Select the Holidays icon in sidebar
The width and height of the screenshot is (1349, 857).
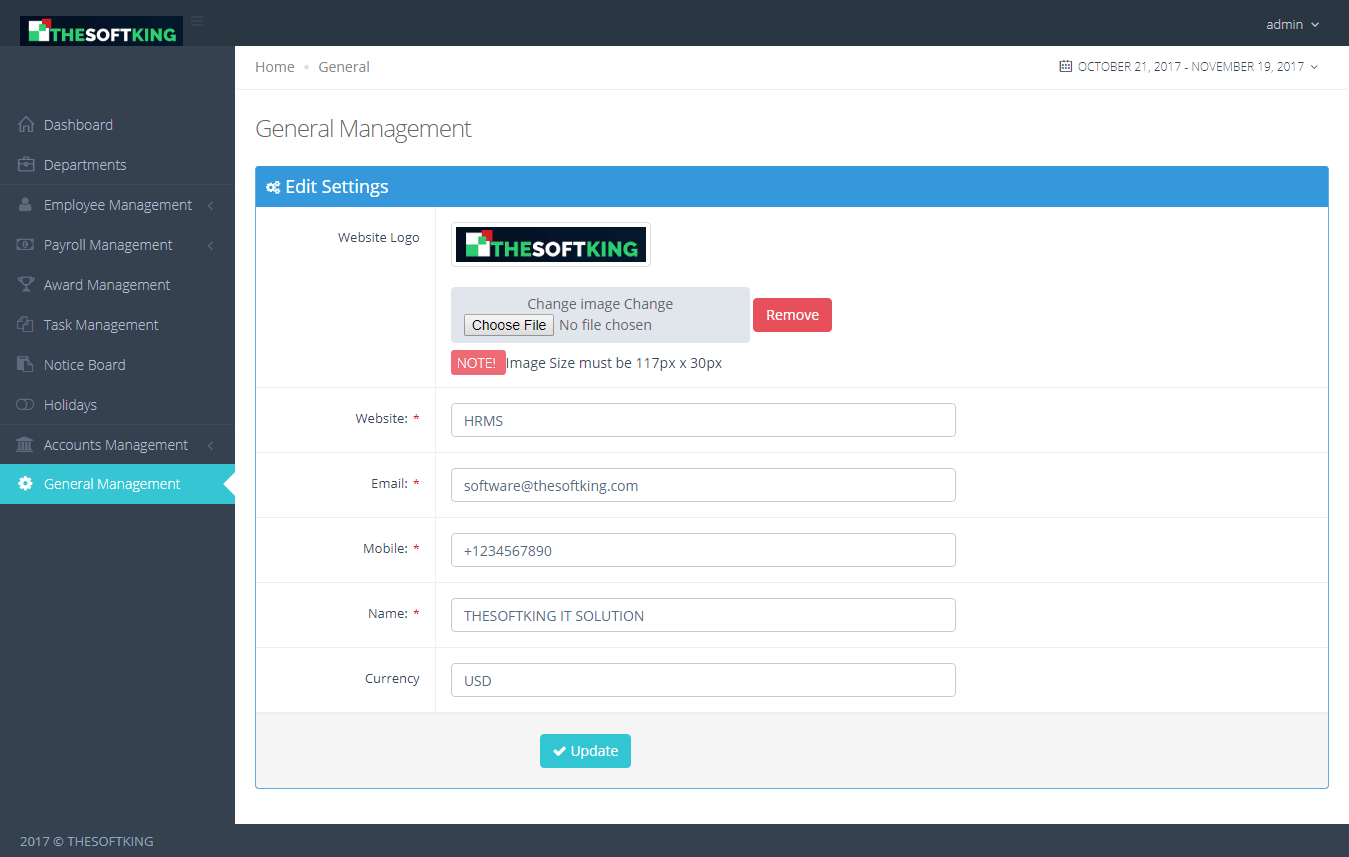pos(24,404)
